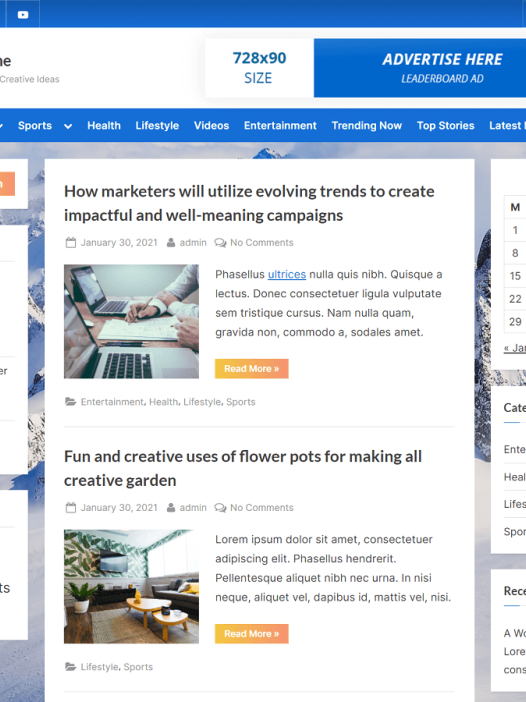Viewport: 526px width, 702px height.
Task: Open the living room post thumbnail
Action: coord(131,586)
